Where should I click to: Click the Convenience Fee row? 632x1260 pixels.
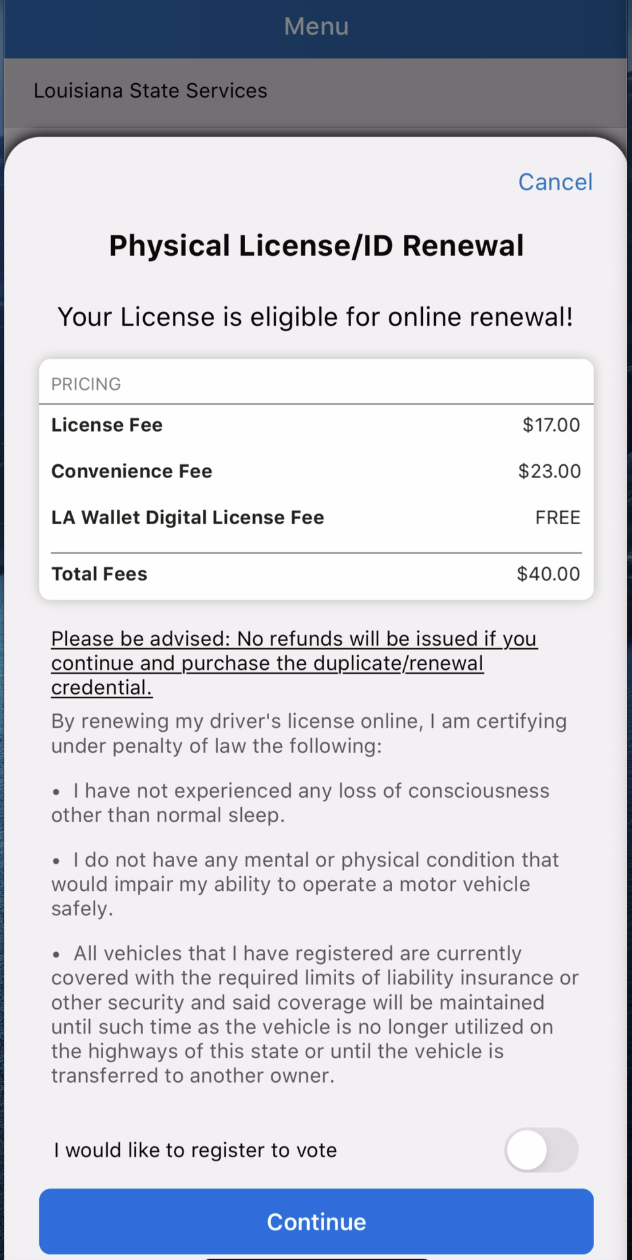(x=316, y=471)
